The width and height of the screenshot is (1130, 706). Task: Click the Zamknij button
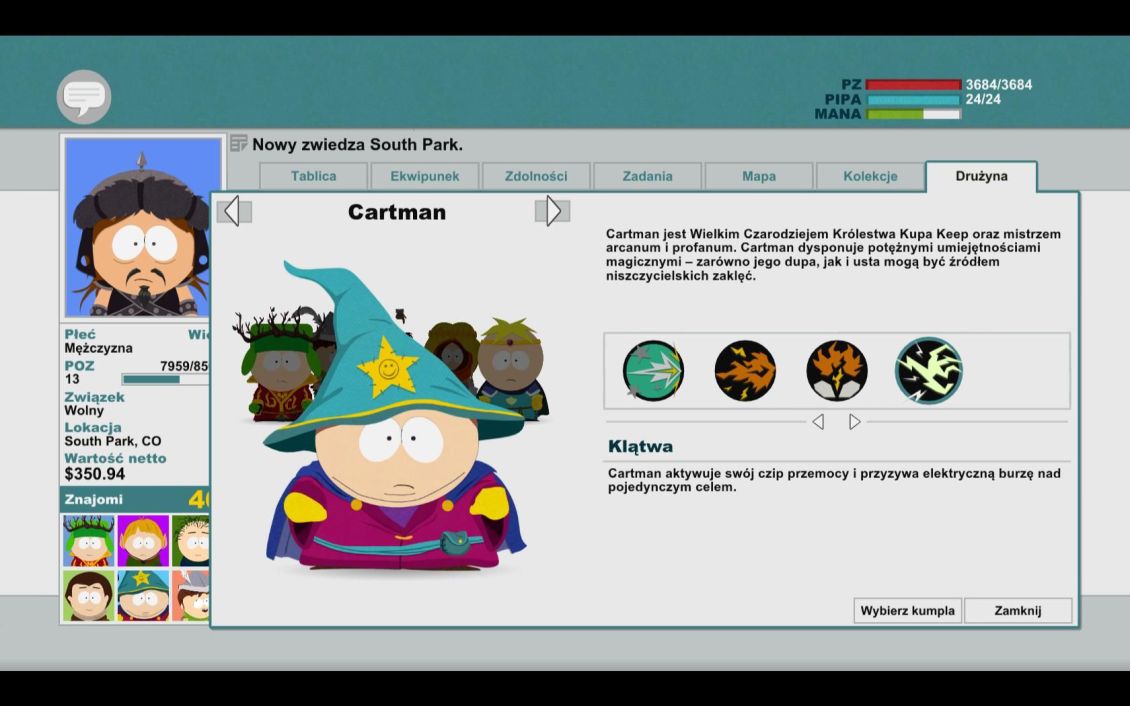coord(1018,610)
